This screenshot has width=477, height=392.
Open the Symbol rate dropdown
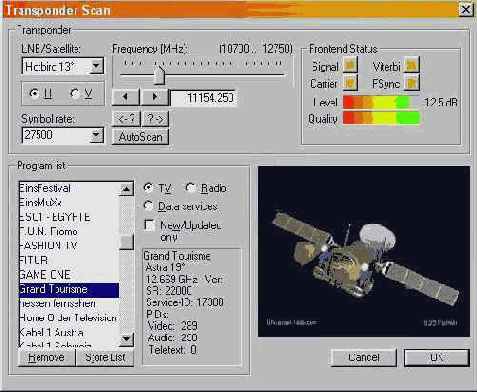pyautogui.click(x=97, y=135)
